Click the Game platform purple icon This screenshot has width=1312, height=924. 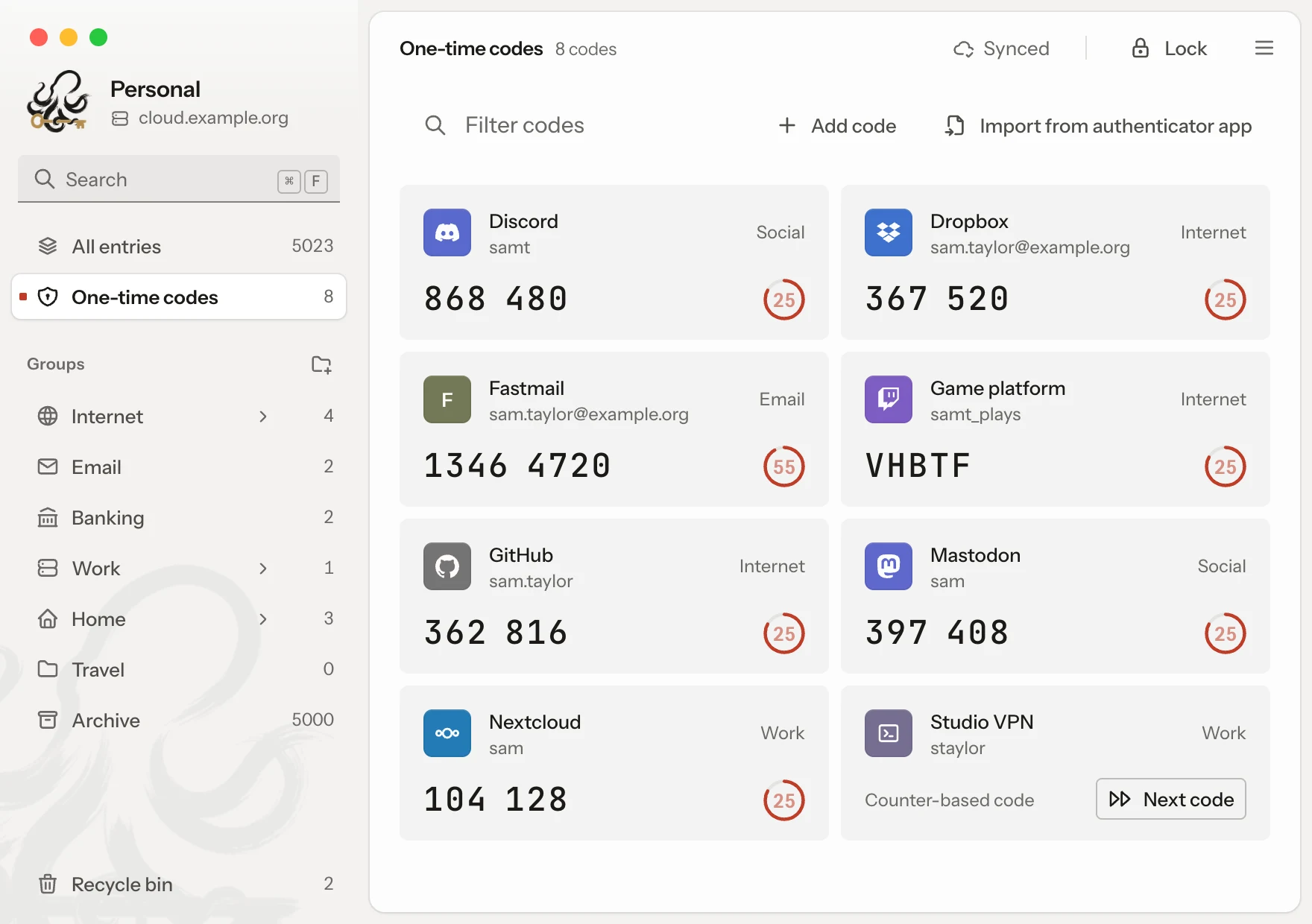coord(889,399)
